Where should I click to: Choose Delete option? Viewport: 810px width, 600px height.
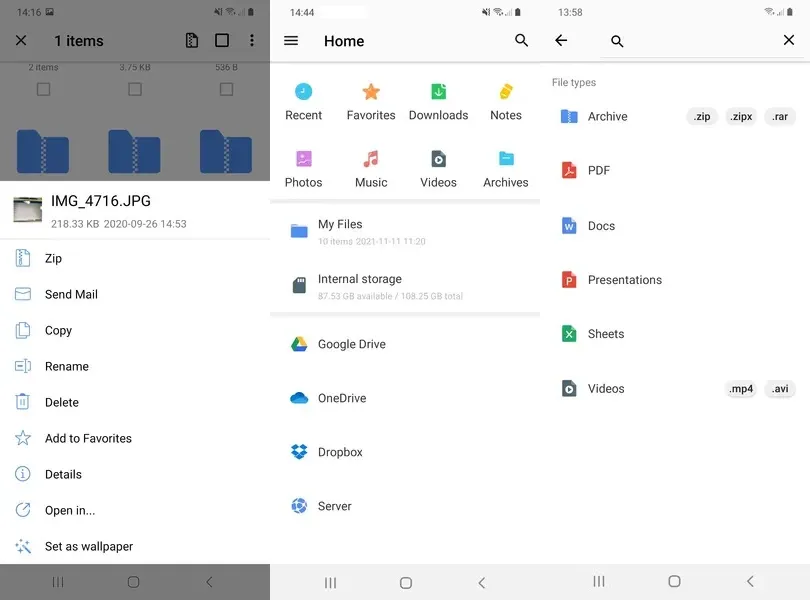[x=135, y=402]
